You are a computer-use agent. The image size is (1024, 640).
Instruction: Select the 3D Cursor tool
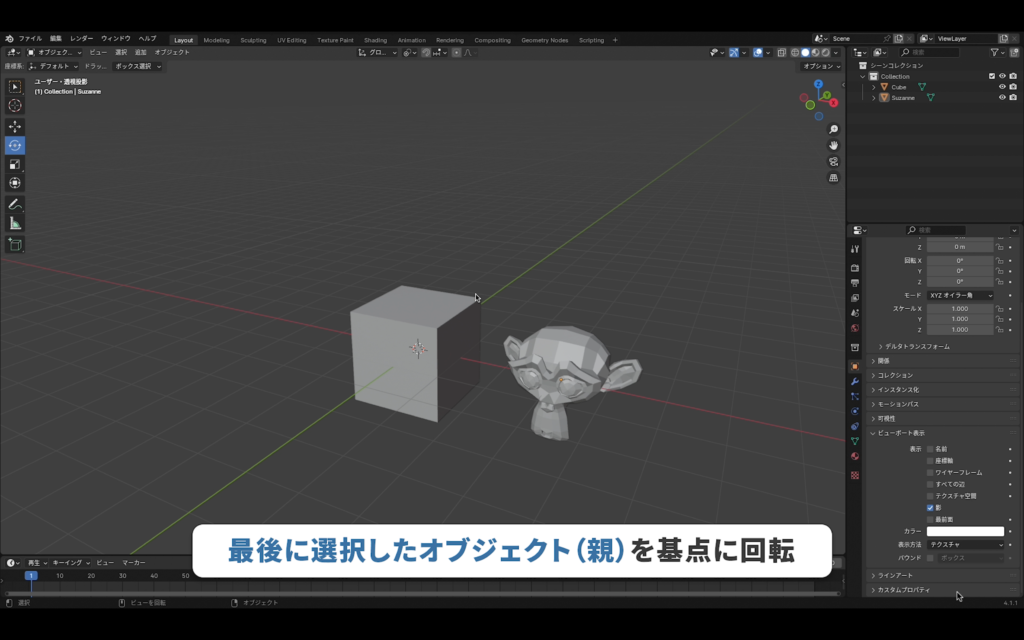pyautogui.click(x=15, y=106)
